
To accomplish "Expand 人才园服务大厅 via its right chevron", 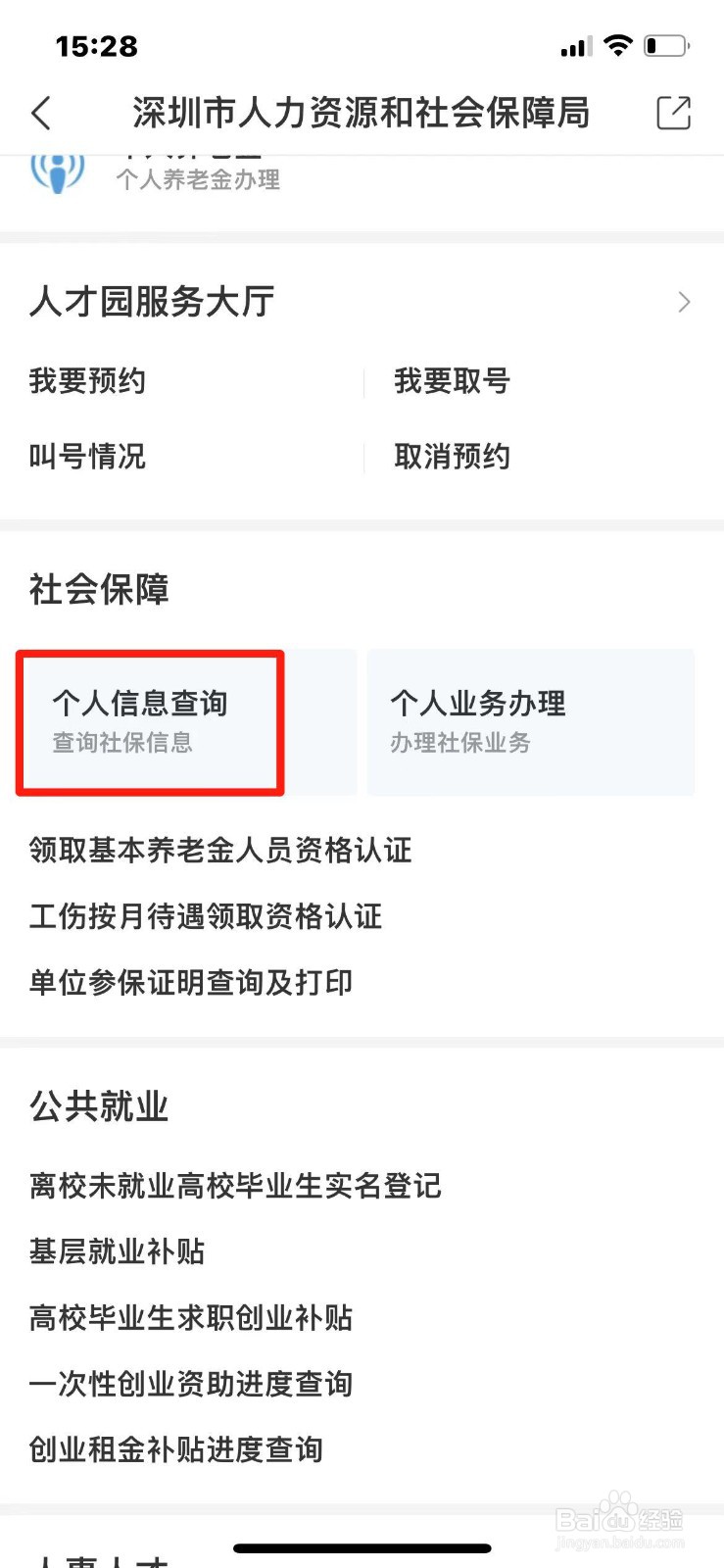I will (684, 302).
